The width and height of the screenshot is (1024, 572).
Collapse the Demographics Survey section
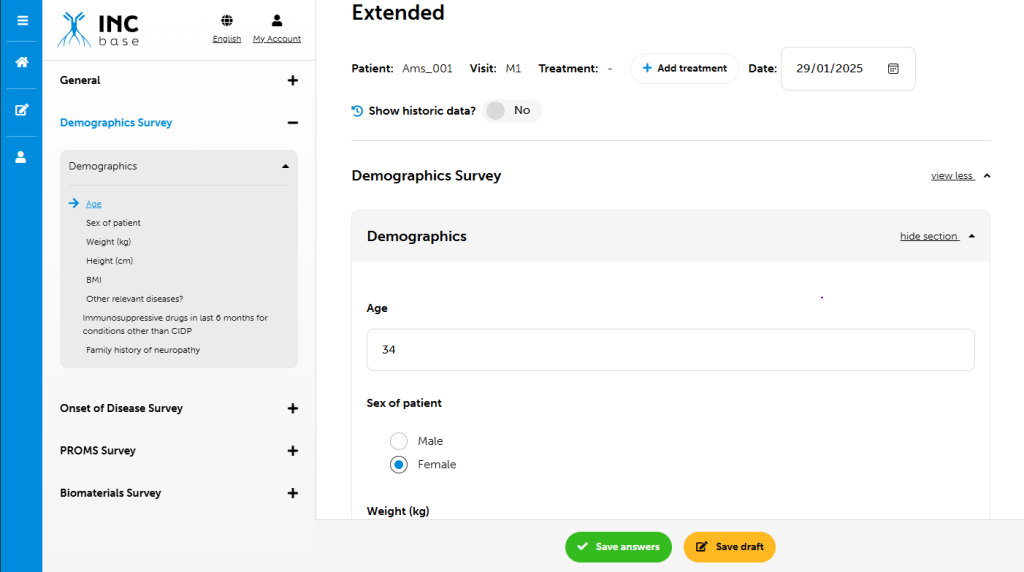pos(292,123)
